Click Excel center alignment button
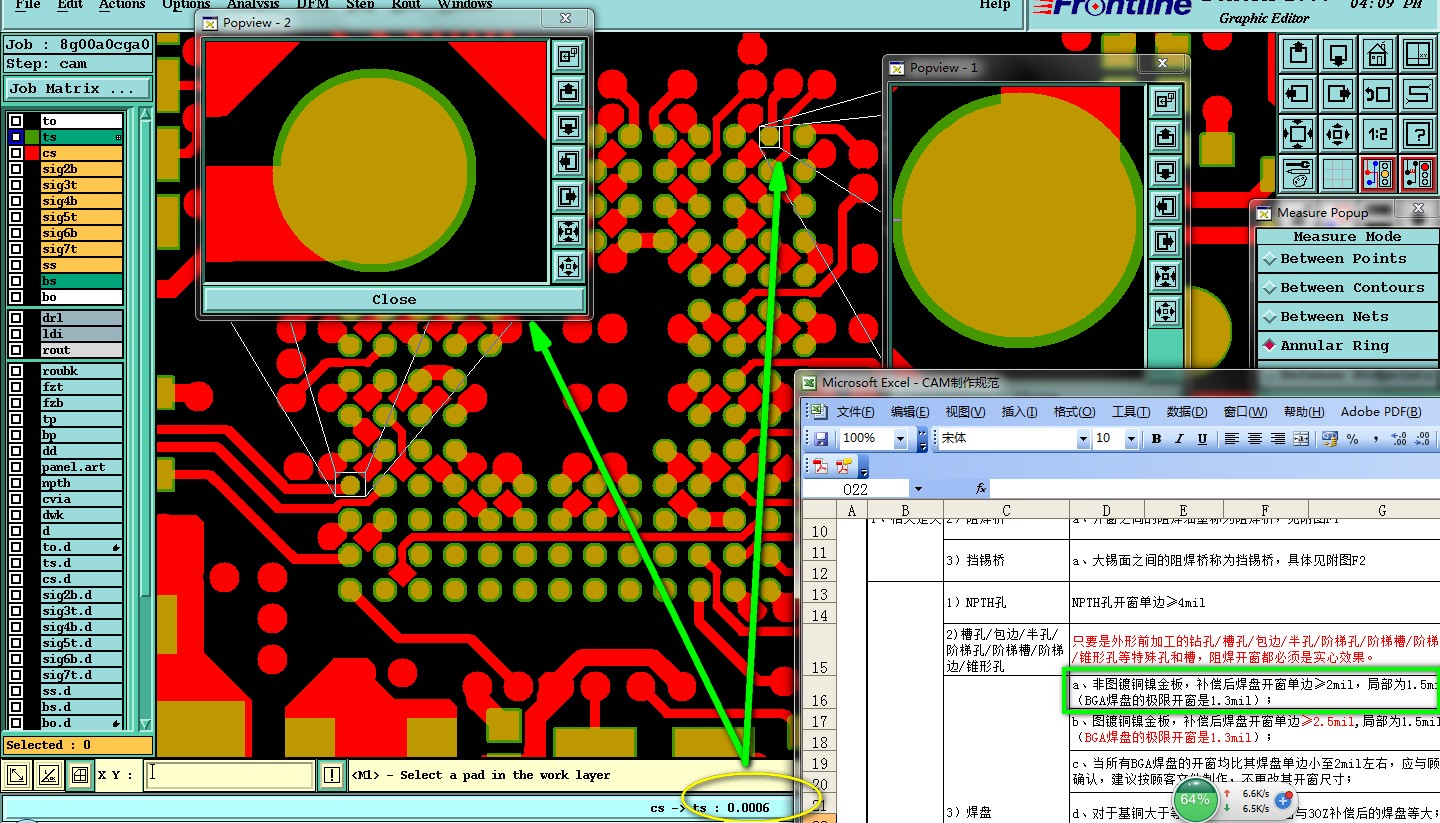1440x823 pixels. [1255, 439]
